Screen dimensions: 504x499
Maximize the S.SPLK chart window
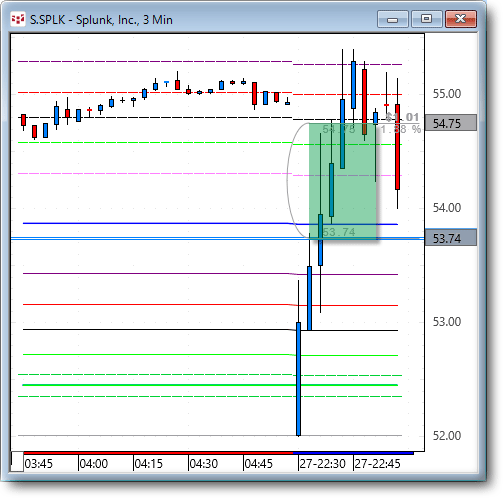tap(426, 19)
